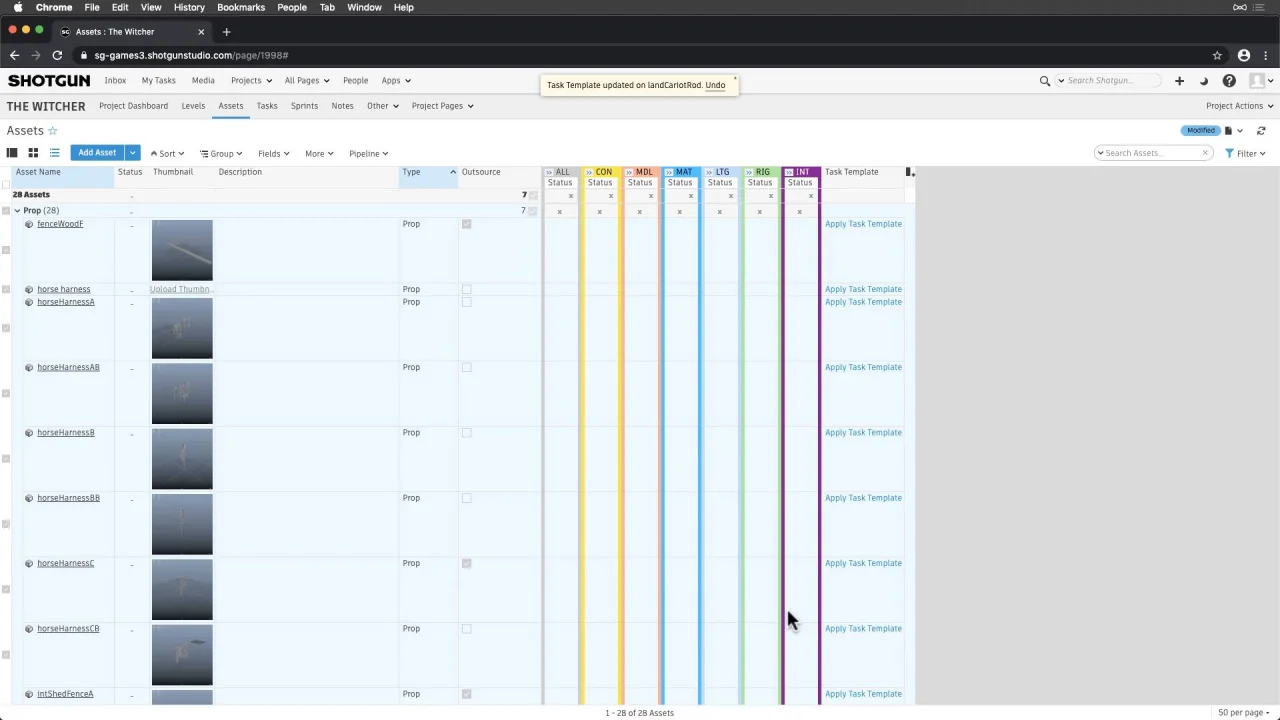This screenshot has height=720, width=1280.
Task: Open the Sort dropdown
Action: (167, 154)
